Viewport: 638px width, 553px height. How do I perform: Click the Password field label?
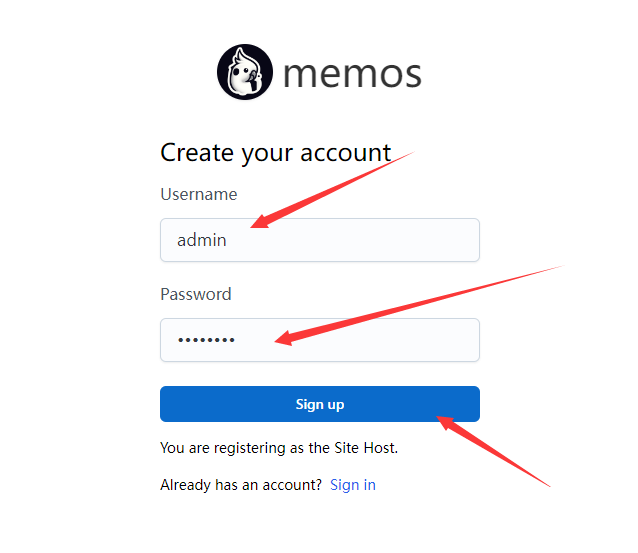tap(196, 294)
